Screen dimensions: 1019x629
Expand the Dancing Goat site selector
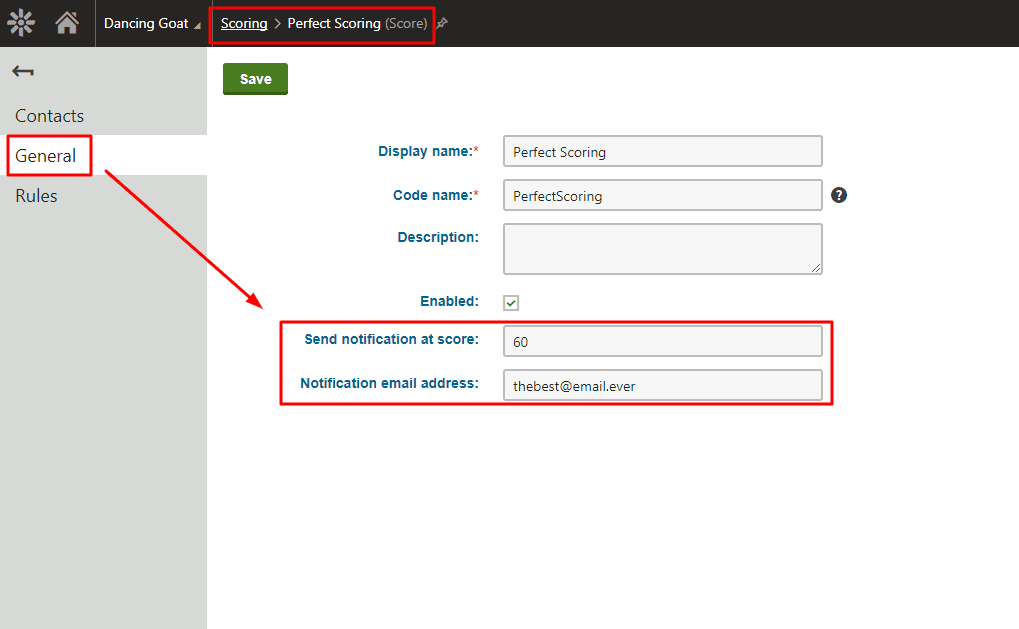[152, 23]
